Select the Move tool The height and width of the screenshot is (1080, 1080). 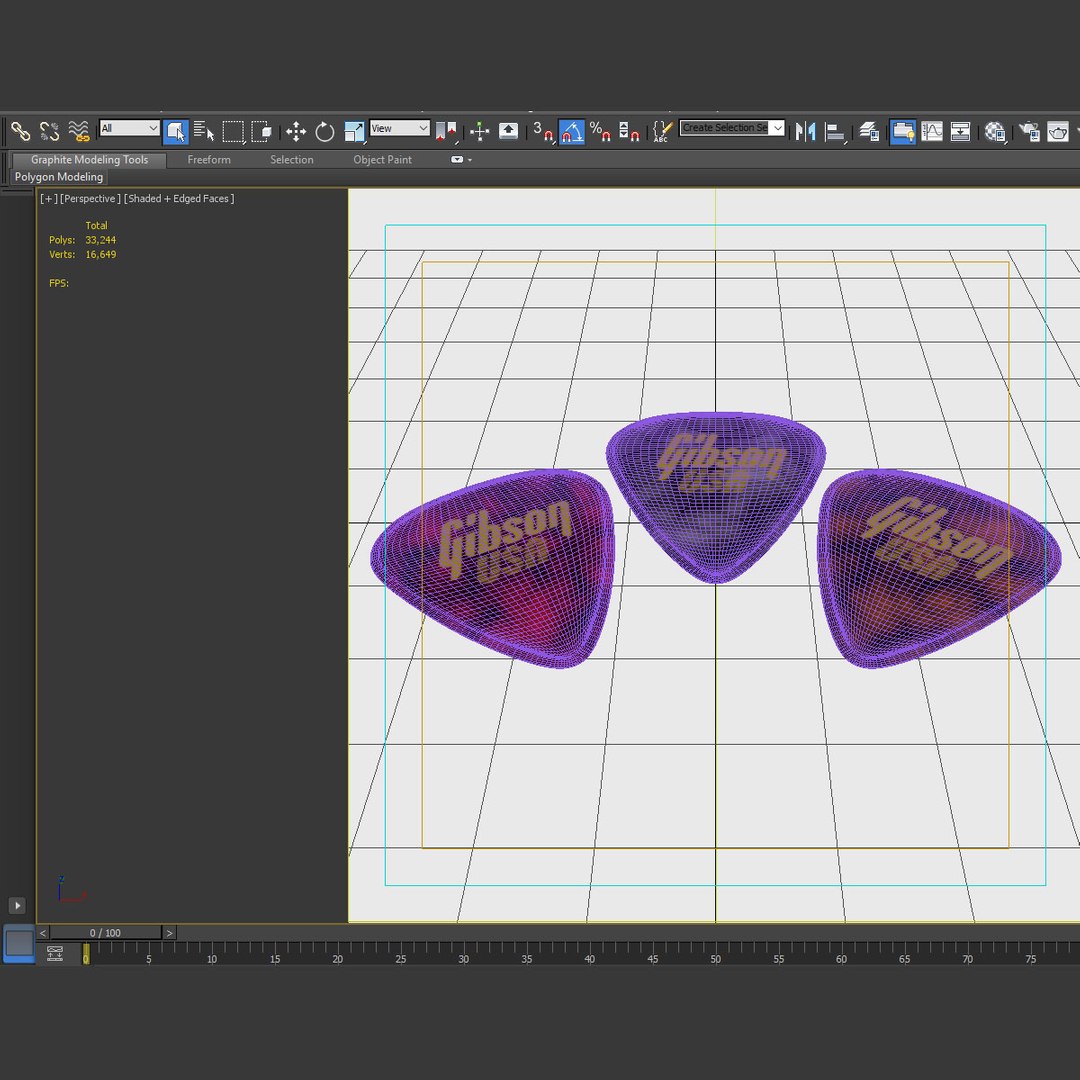pos(296,131)
